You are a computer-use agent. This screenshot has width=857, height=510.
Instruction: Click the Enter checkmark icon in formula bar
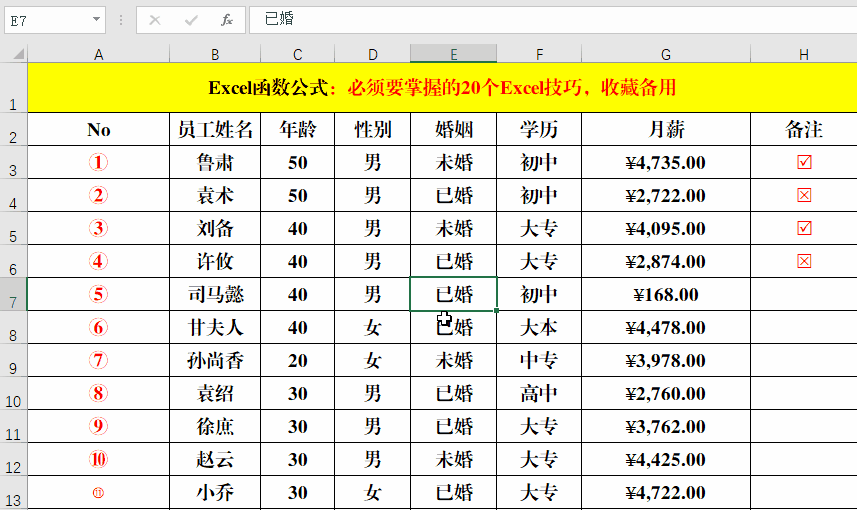(191, 20)
